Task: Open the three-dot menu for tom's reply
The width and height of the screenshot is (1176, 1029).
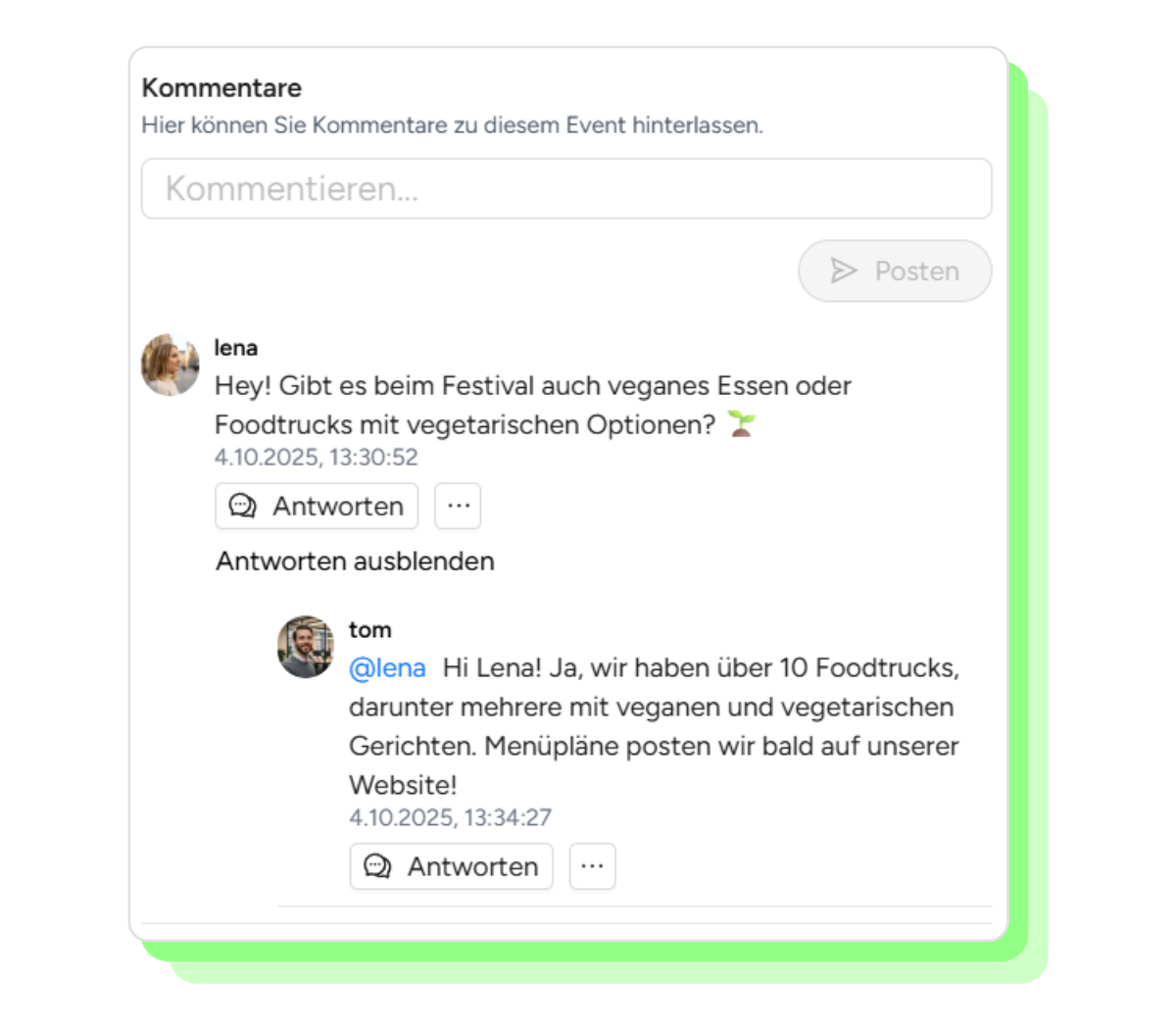Action: (592, 866)
